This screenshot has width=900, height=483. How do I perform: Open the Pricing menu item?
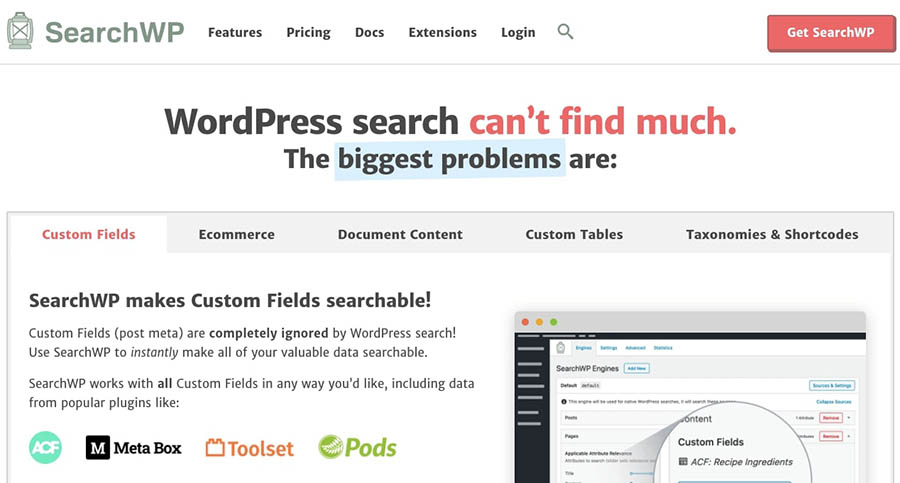(308, 32)
